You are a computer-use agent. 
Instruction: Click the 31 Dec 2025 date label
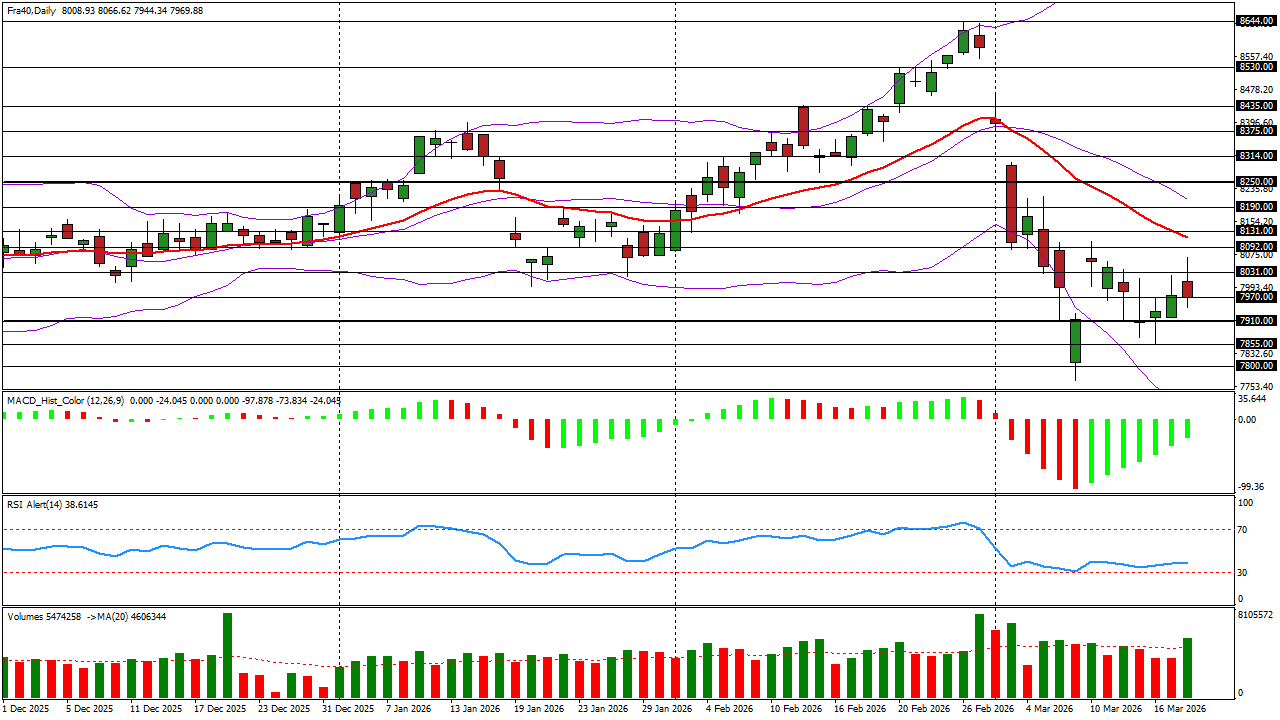coord(348,709)
